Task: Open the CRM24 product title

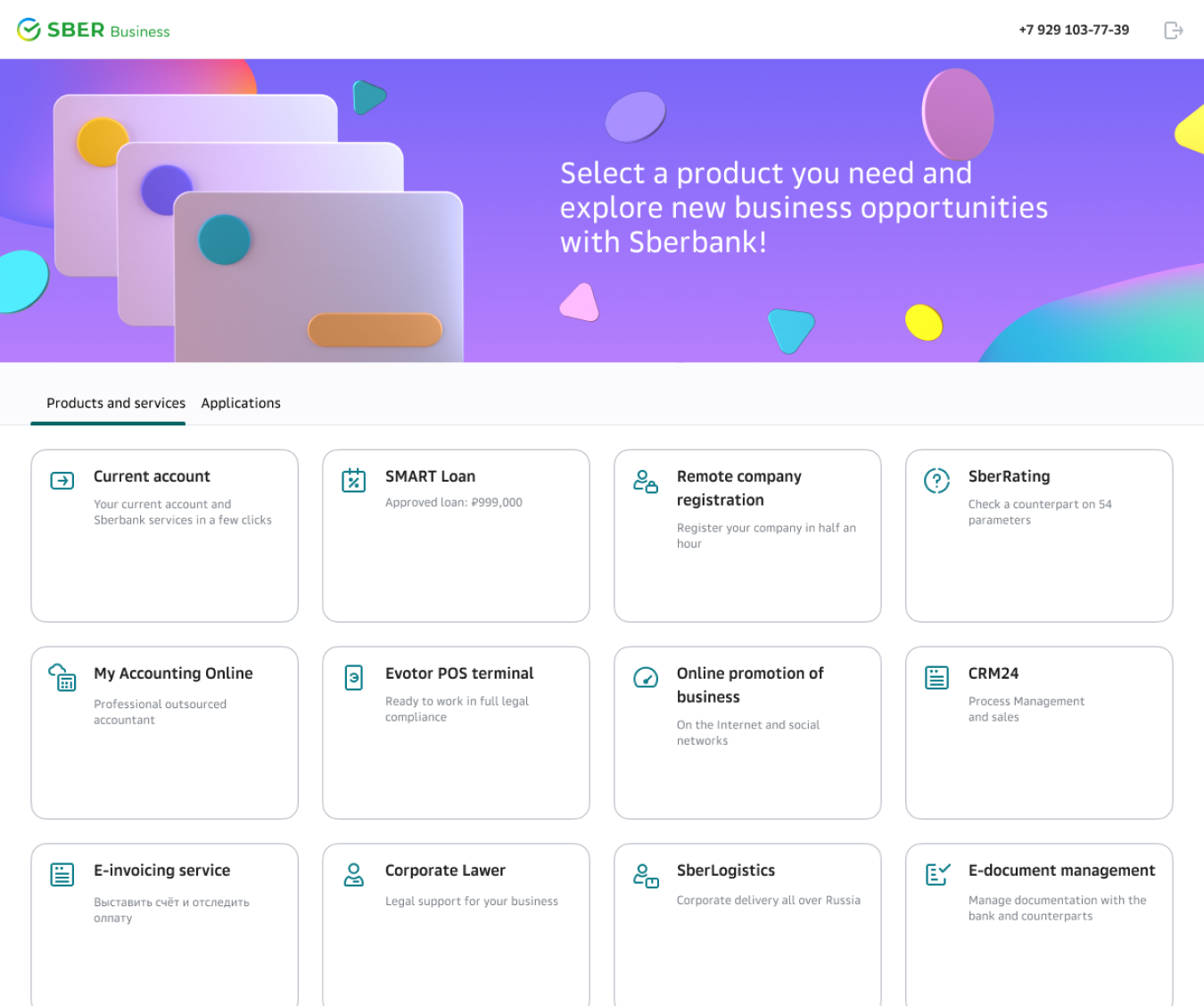Action: 994,673
